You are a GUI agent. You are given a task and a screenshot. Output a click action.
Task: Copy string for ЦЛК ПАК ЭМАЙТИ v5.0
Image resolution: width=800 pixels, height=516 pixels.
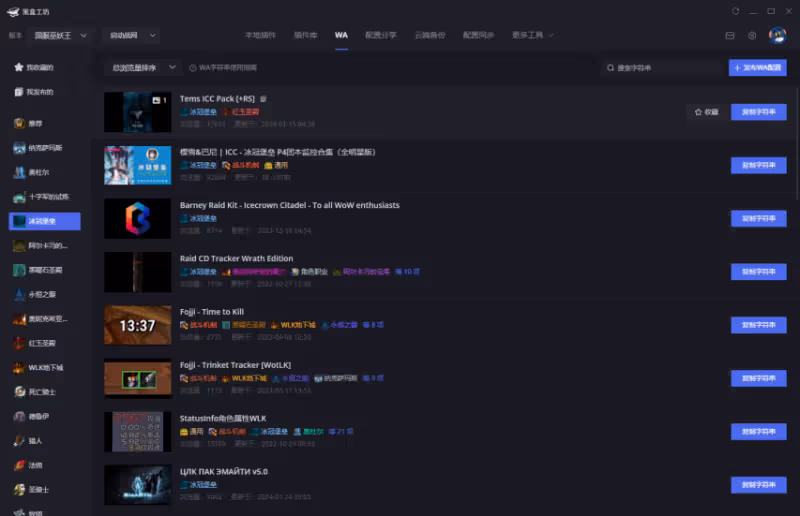click(x=759, y=485)
